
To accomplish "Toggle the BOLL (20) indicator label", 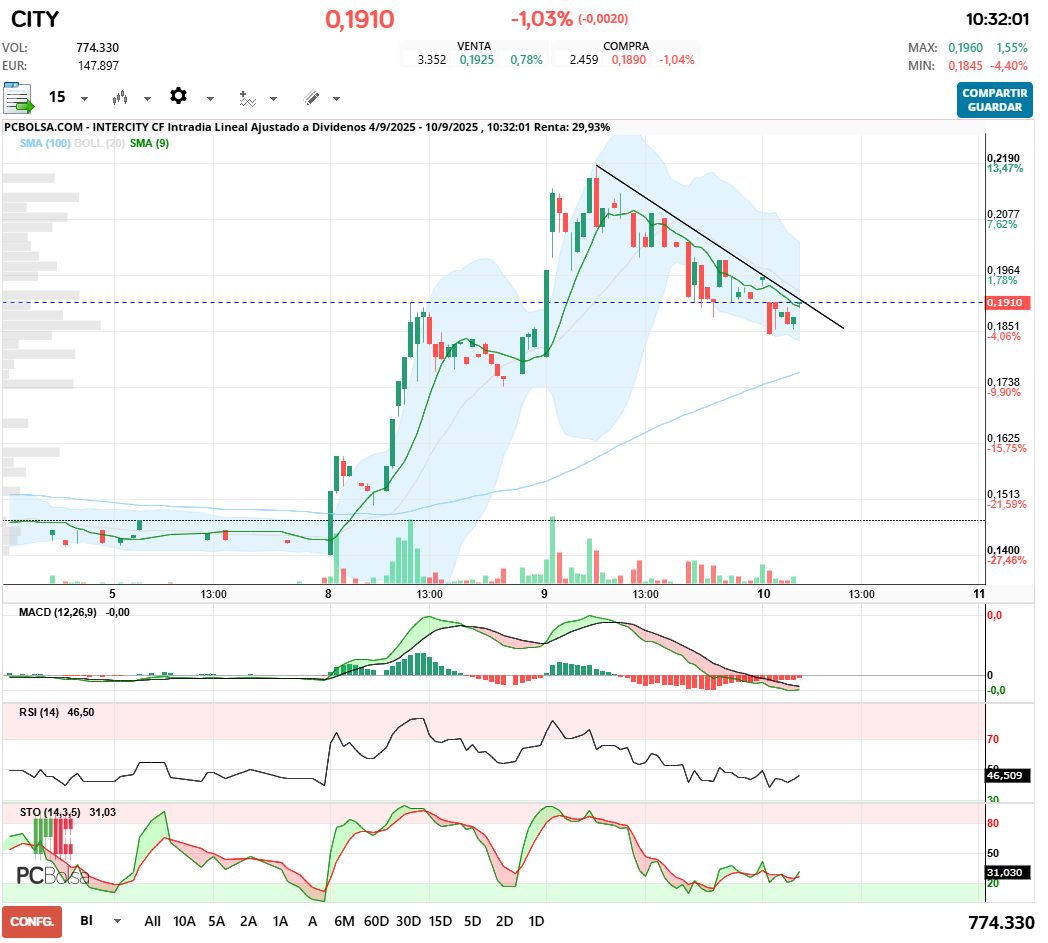I will click(x=100, y=143).
